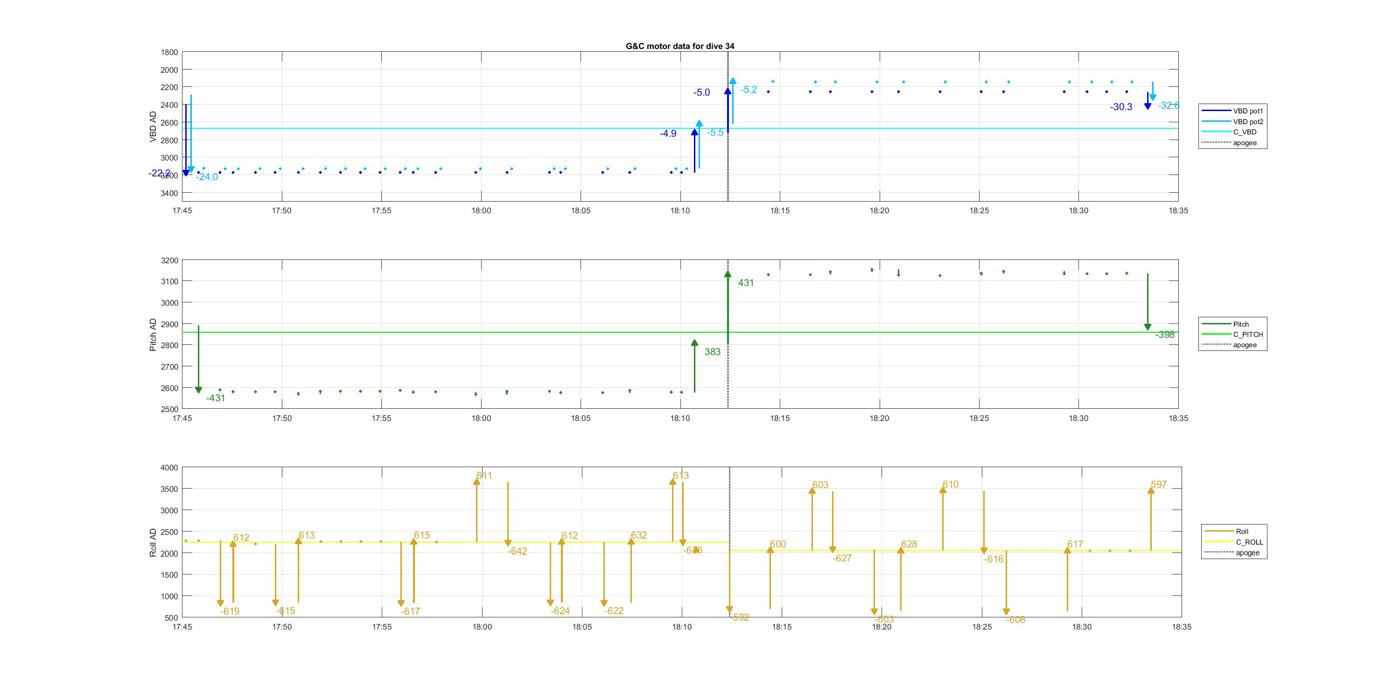Select 'C_VBD' legend entry
This screenshot has height=693, width=1400.
[x=1244, y=132]
